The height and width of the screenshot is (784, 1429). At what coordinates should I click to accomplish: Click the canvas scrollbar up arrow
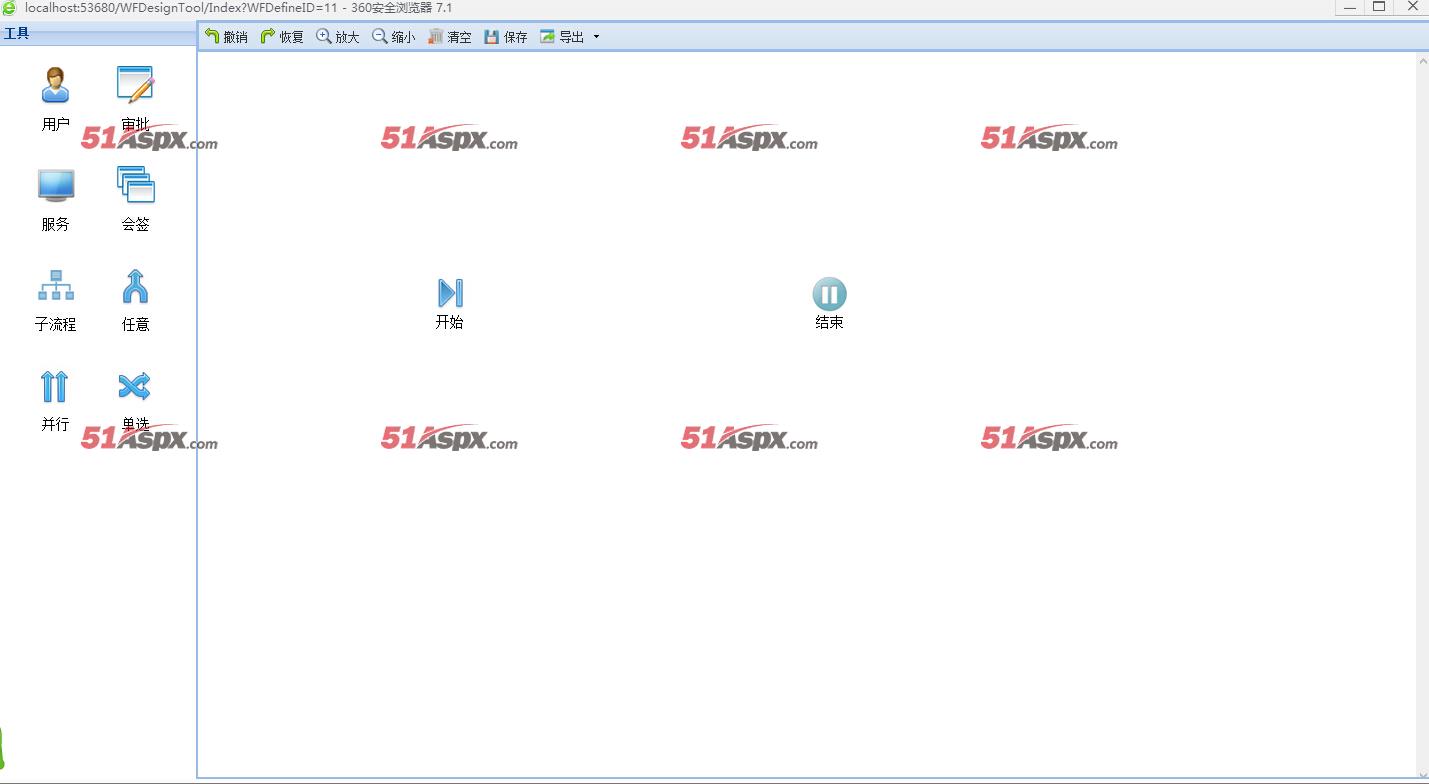tap(1423, 61)
